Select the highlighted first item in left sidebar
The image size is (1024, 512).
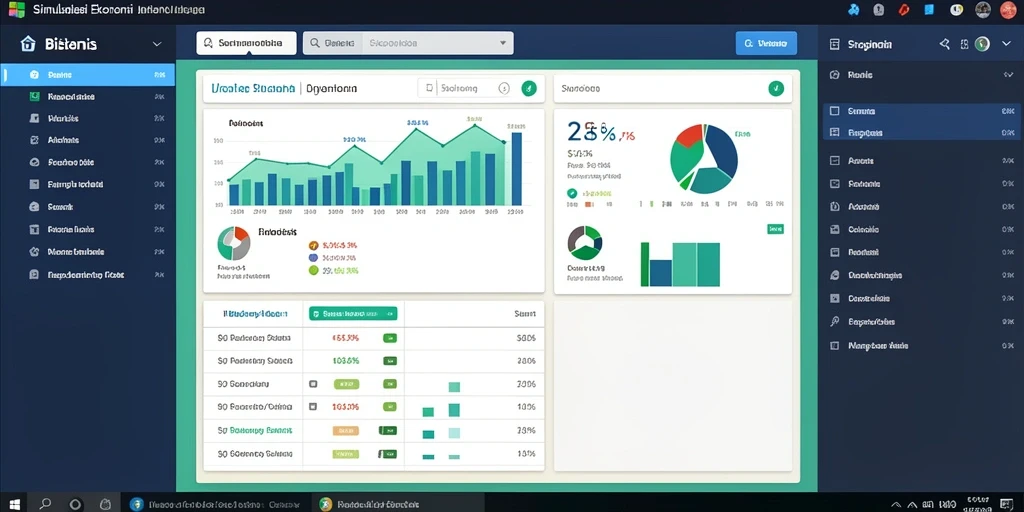pos(88,74)
